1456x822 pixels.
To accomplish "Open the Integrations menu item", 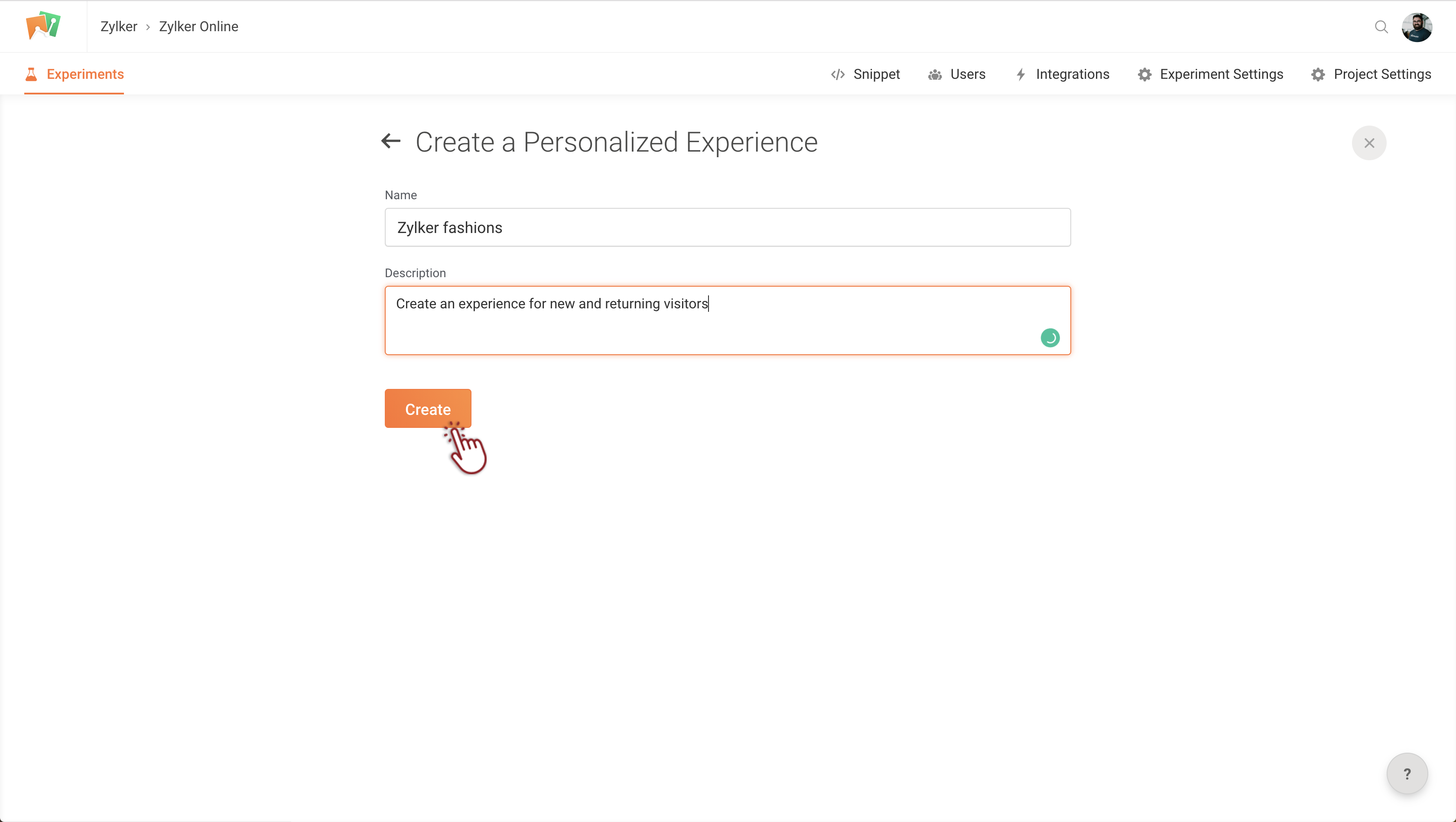I will click(x=1072, y=74).
